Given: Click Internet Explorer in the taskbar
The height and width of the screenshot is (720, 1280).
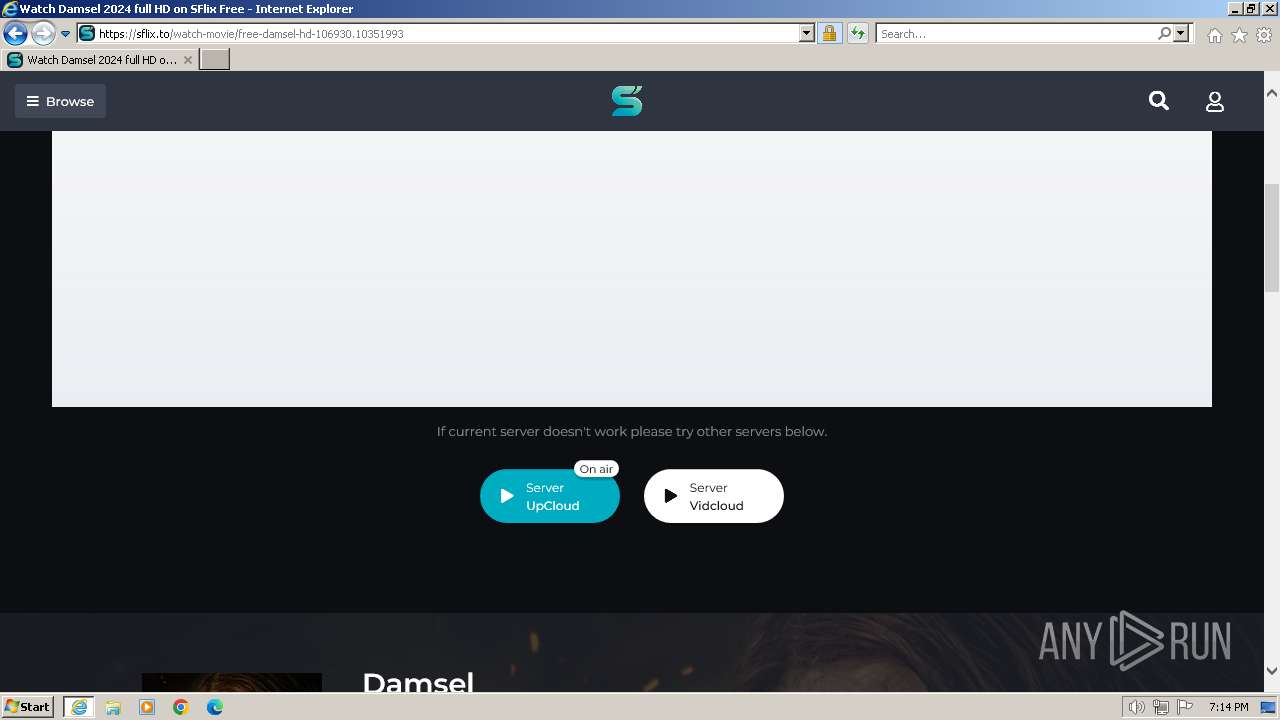Looking at the screenshot, I should (x=79, y=707).
